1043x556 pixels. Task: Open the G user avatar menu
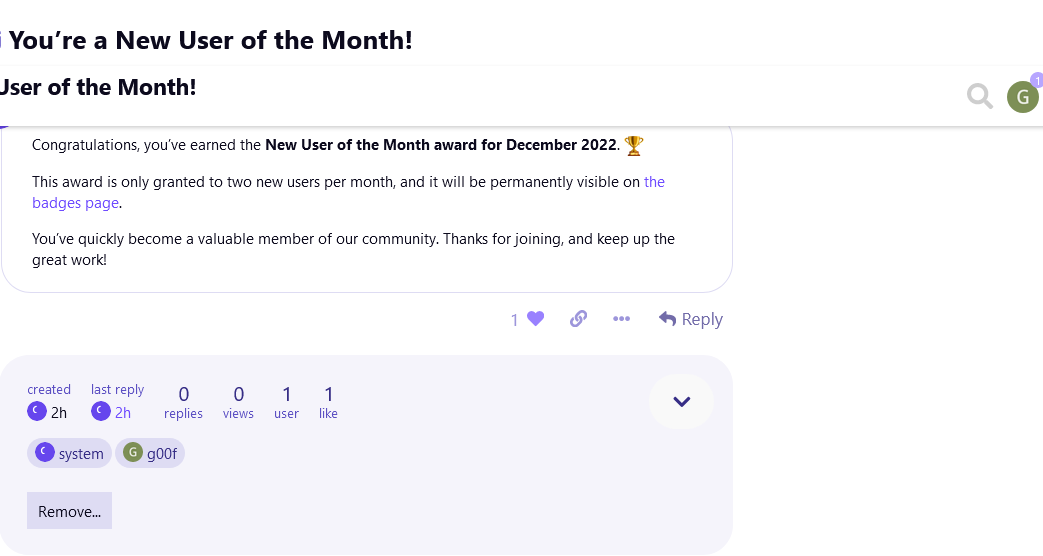tap(1022, 97)
